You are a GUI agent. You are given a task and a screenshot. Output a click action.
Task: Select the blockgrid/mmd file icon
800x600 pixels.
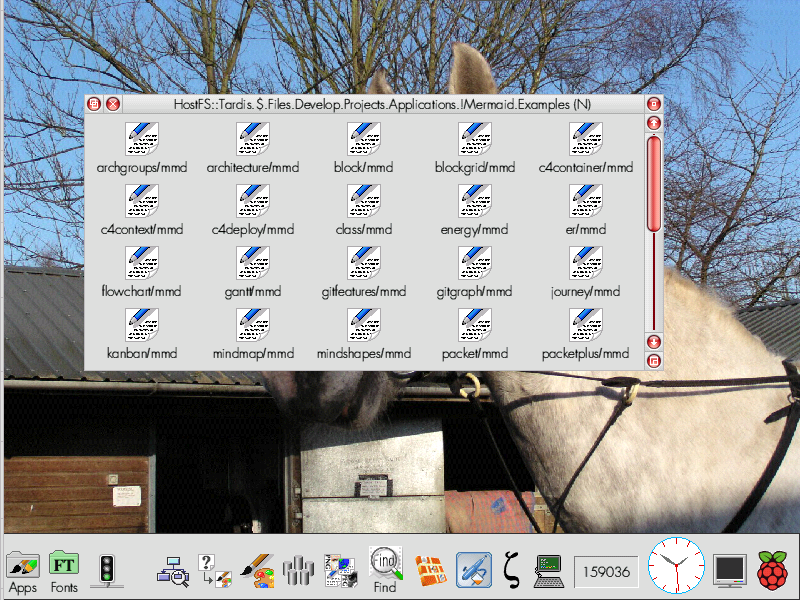click(x=475, y=139)
